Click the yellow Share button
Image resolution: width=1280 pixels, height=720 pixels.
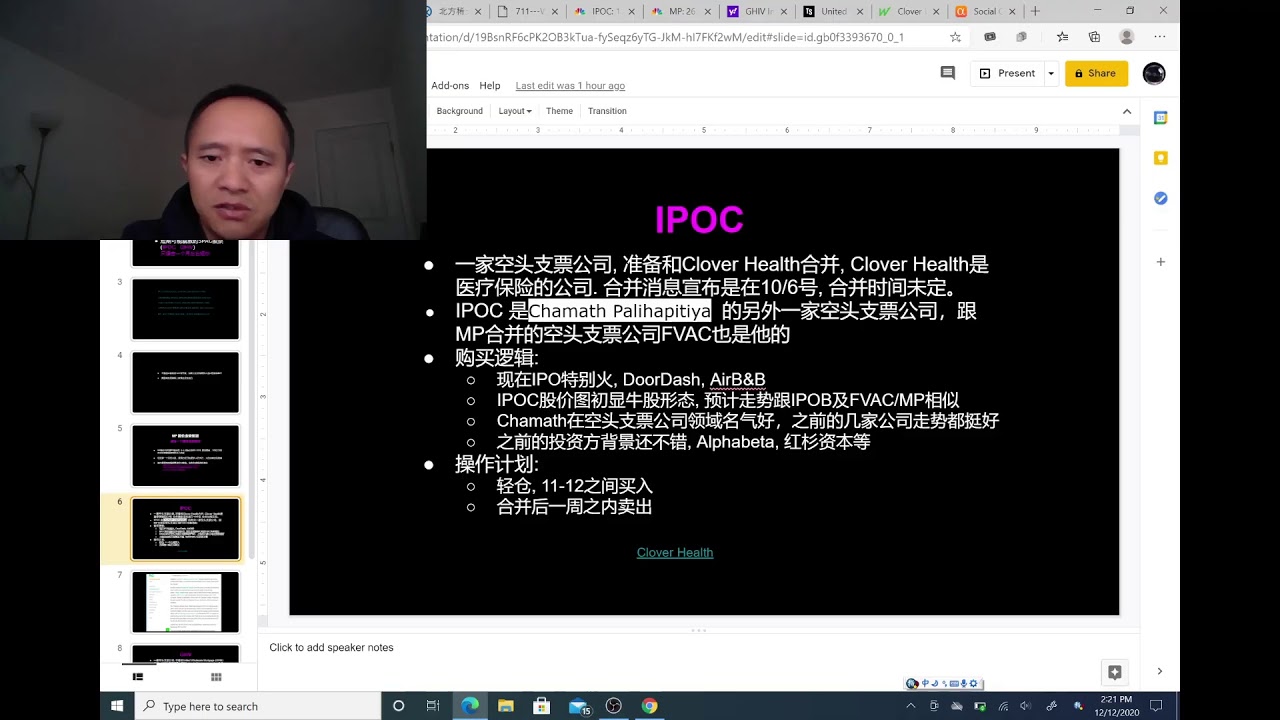pos(1096,73)
